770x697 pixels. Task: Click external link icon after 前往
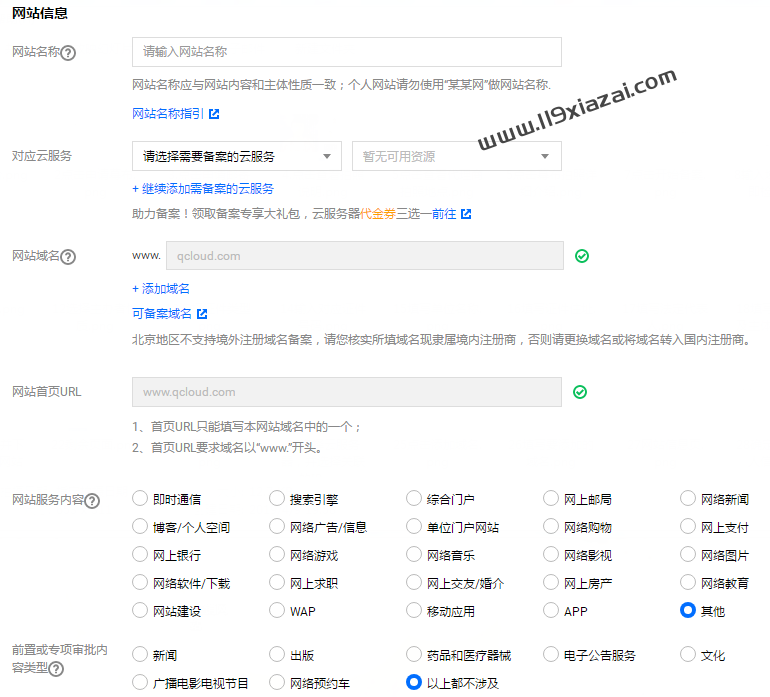[467, 214]
